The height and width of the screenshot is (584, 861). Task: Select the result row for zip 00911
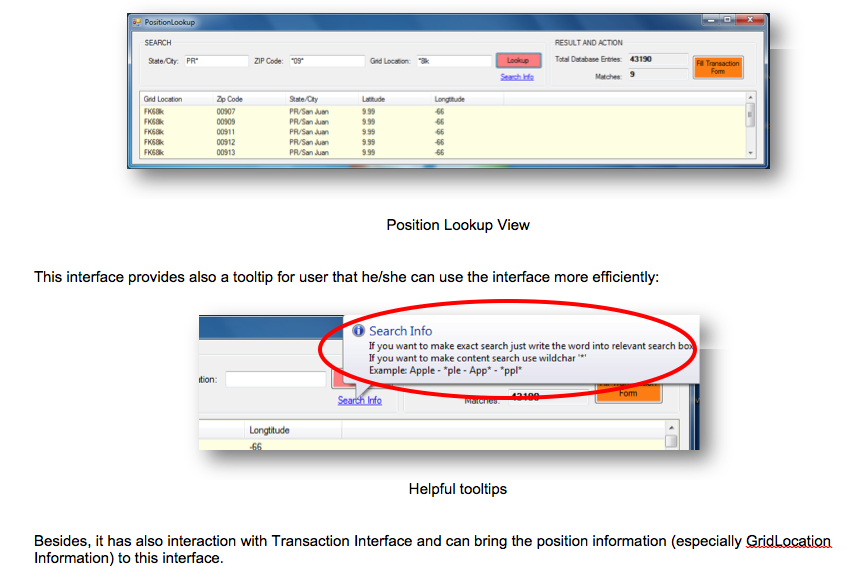click(300, 132)
